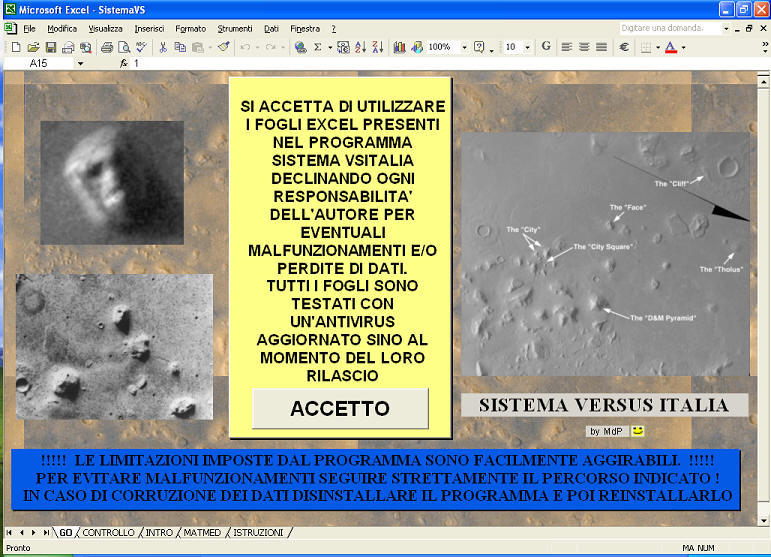Run the spelling check

coord(142,47)
